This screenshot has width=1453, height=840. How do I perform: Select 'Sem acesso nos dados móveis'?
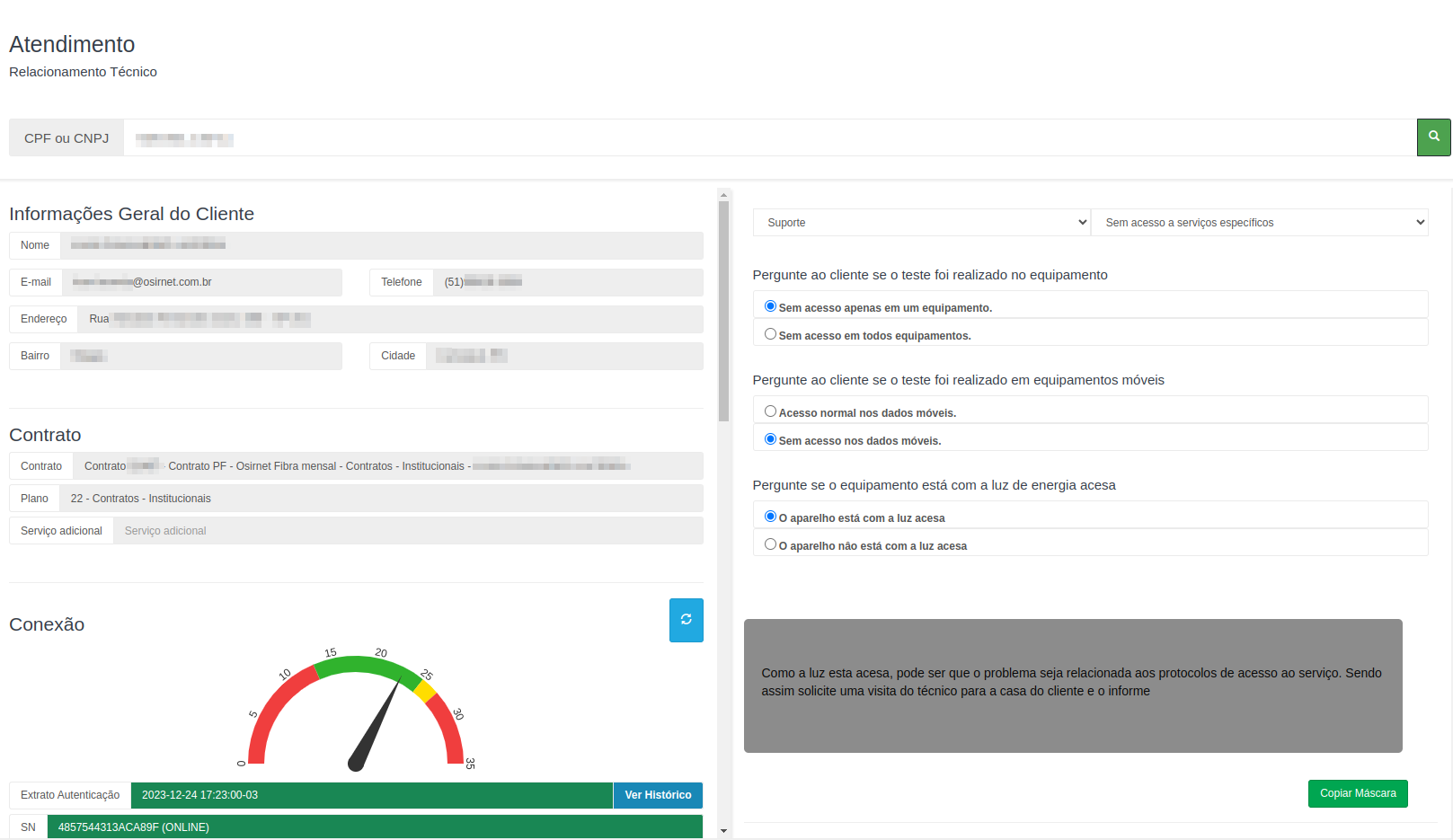coord(770,439)
